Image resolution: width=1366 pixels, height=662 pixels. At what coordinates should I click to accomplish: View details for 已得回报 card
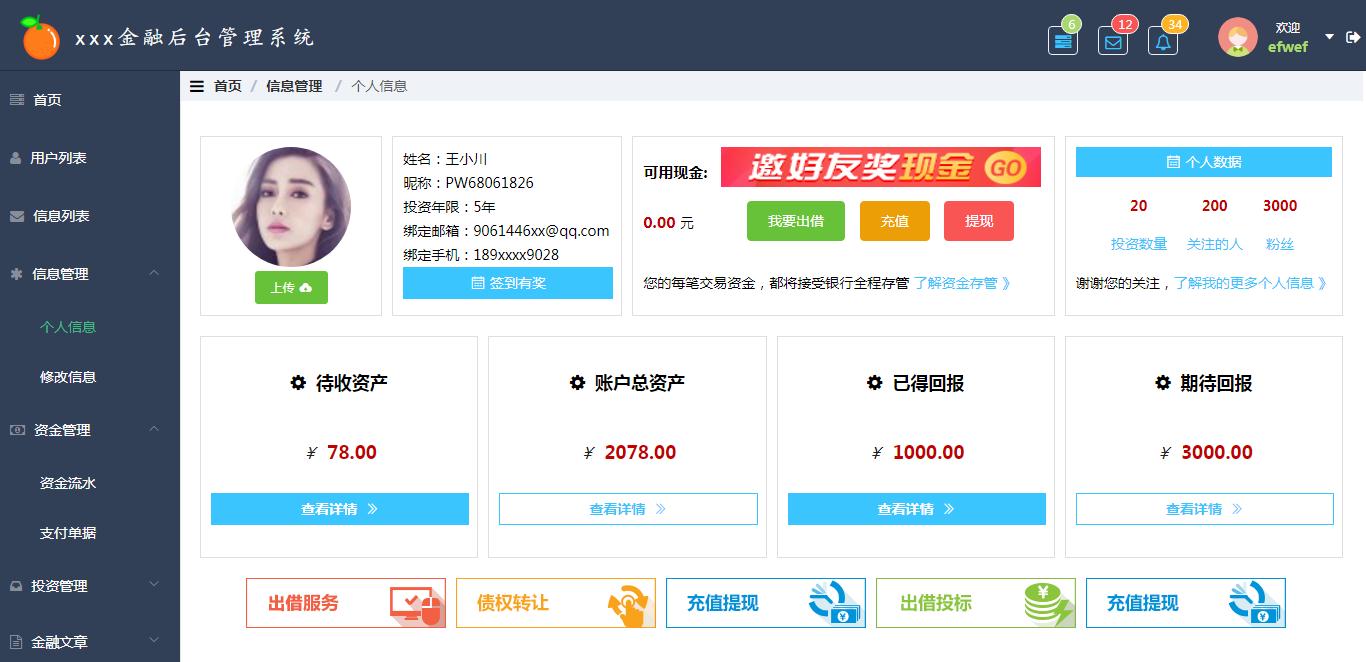coord(917,509)
